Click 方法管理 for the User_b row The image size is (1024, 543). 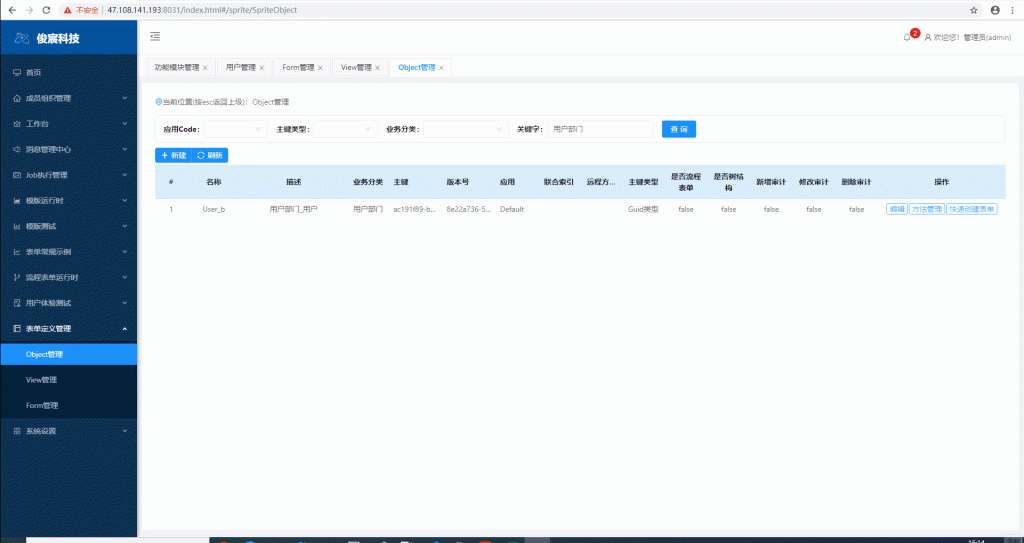tap(926, 210)
